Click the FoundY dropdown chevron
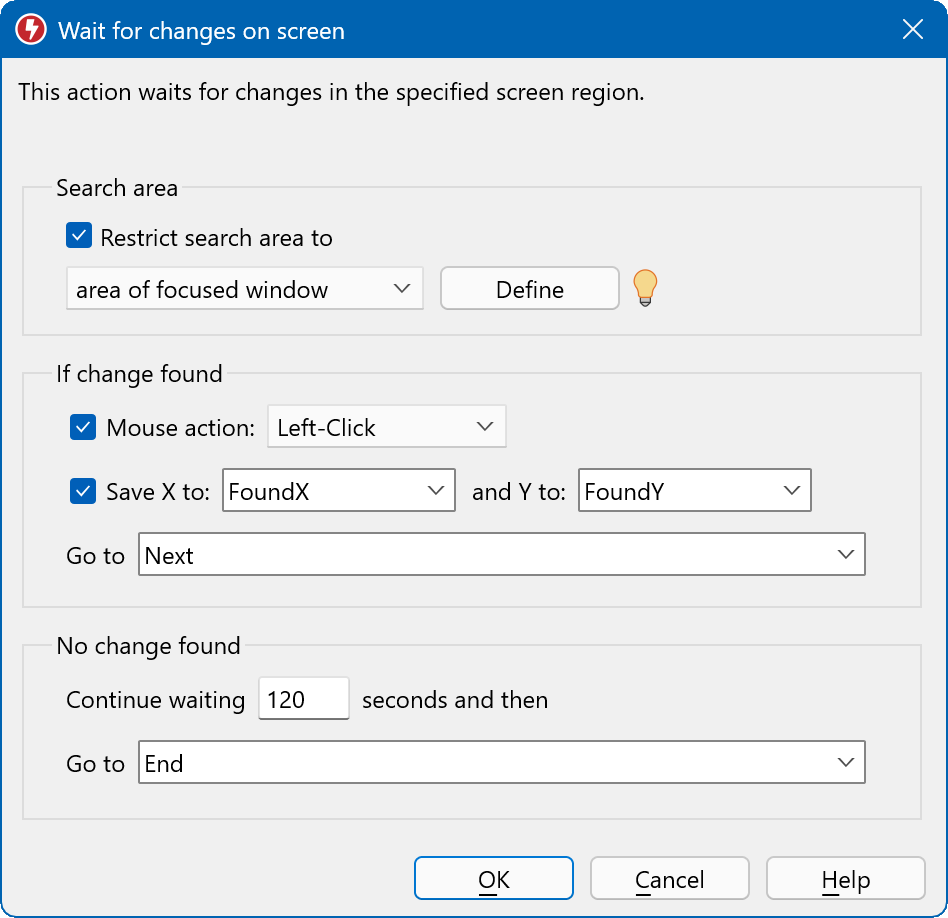The width and height of the screenshot is (948, 918). pos(791,491)
